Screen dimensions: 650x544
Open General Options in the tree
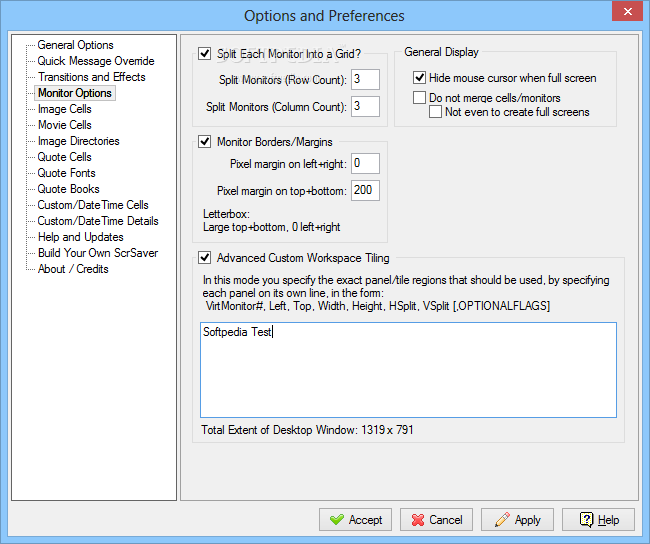click(x=75, y=45)
